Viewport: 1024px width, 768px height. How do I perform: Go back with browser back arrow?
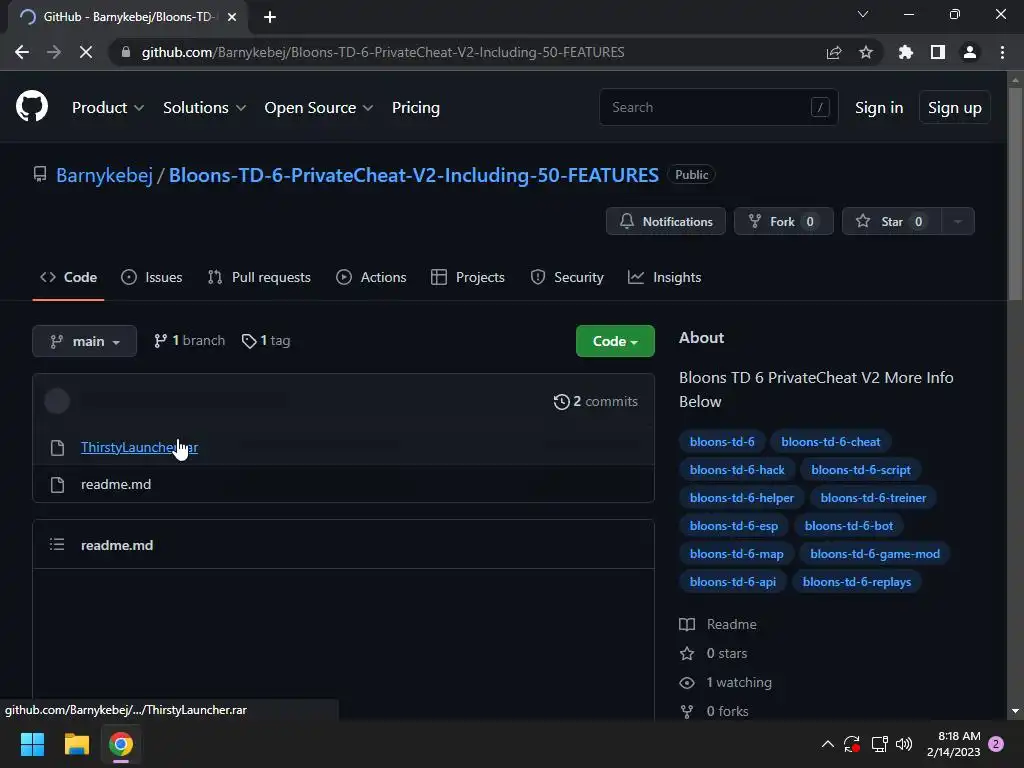coord(22,52)
